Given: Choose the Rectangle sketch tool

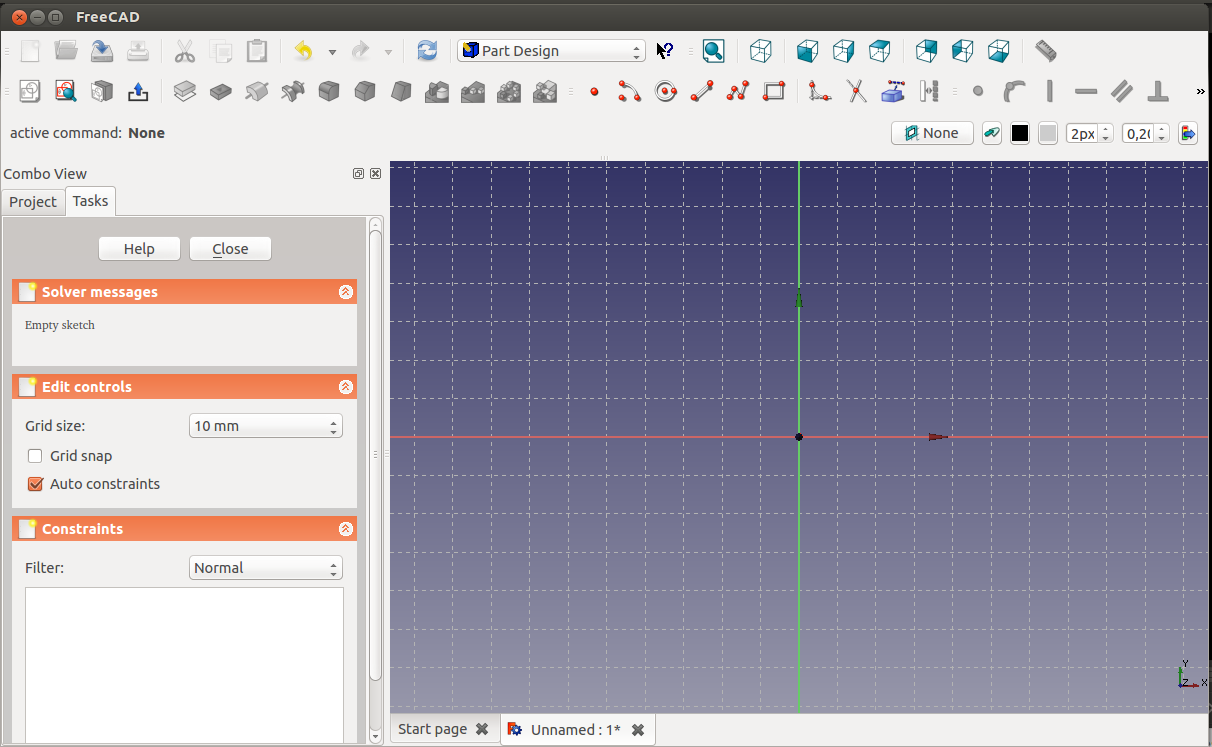Looking at the screenshot, I should click(774, 92).
